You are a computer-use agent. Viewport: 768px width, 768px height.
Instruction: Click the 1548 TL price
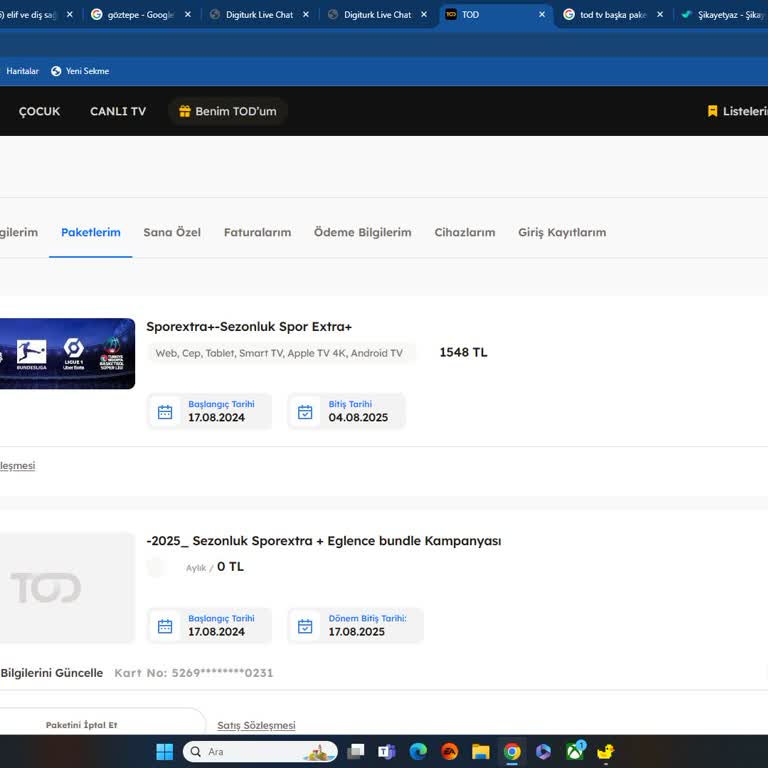click(x=463, y=352)
